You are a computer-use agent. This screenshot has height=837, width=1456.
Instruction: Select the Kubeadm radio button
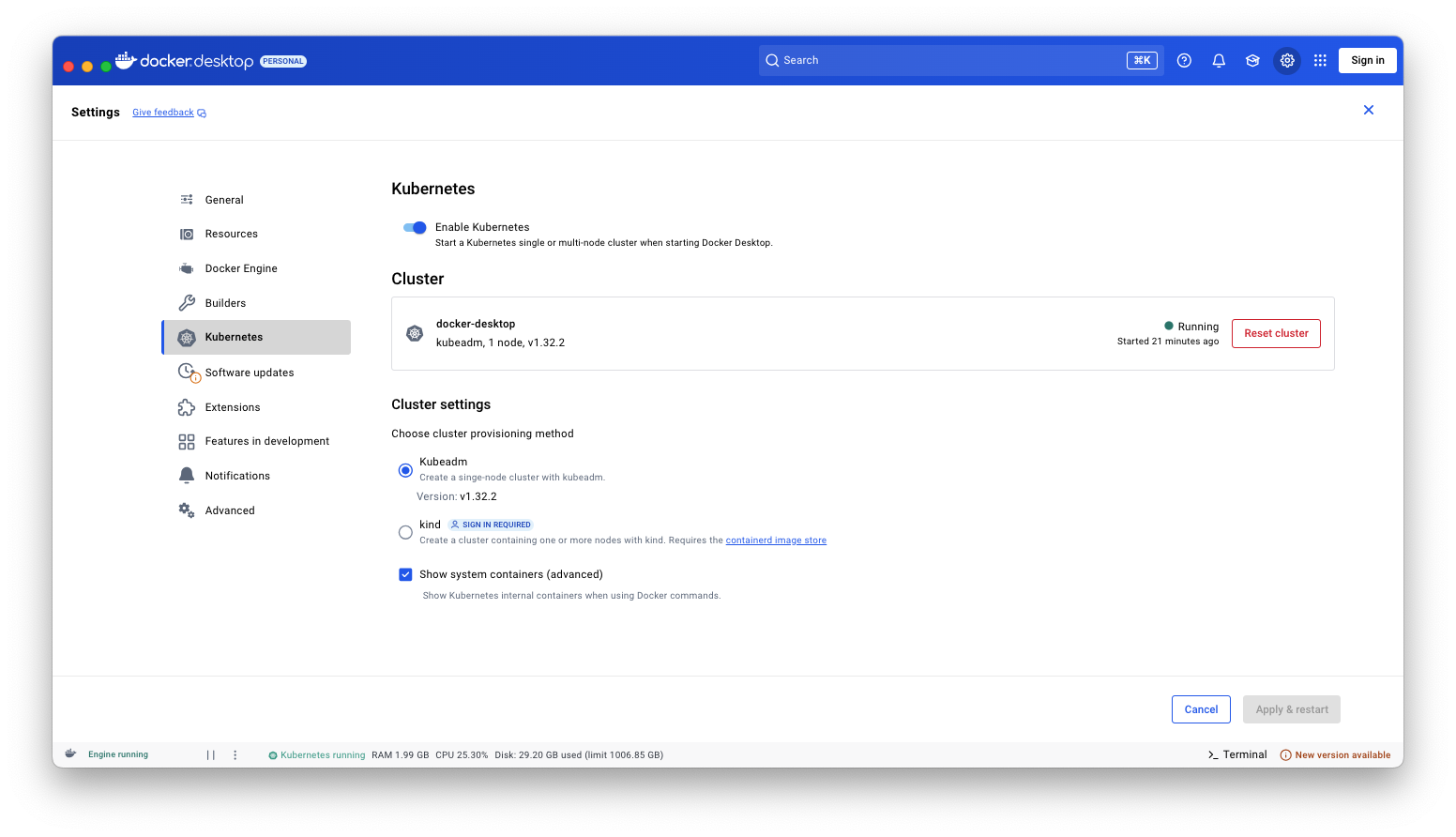point(405,470)
